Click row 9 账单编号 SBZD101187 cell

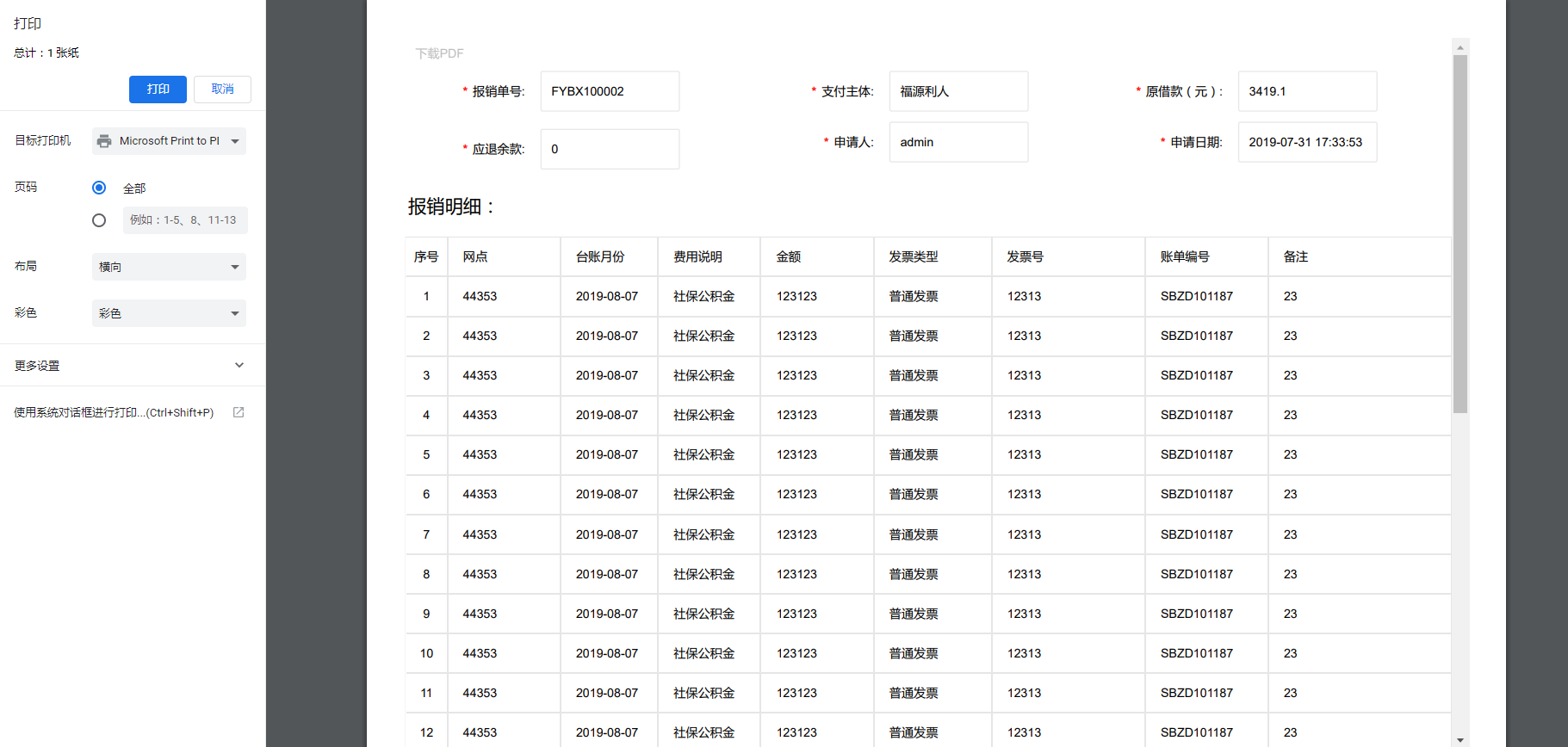click(1206, 614)
